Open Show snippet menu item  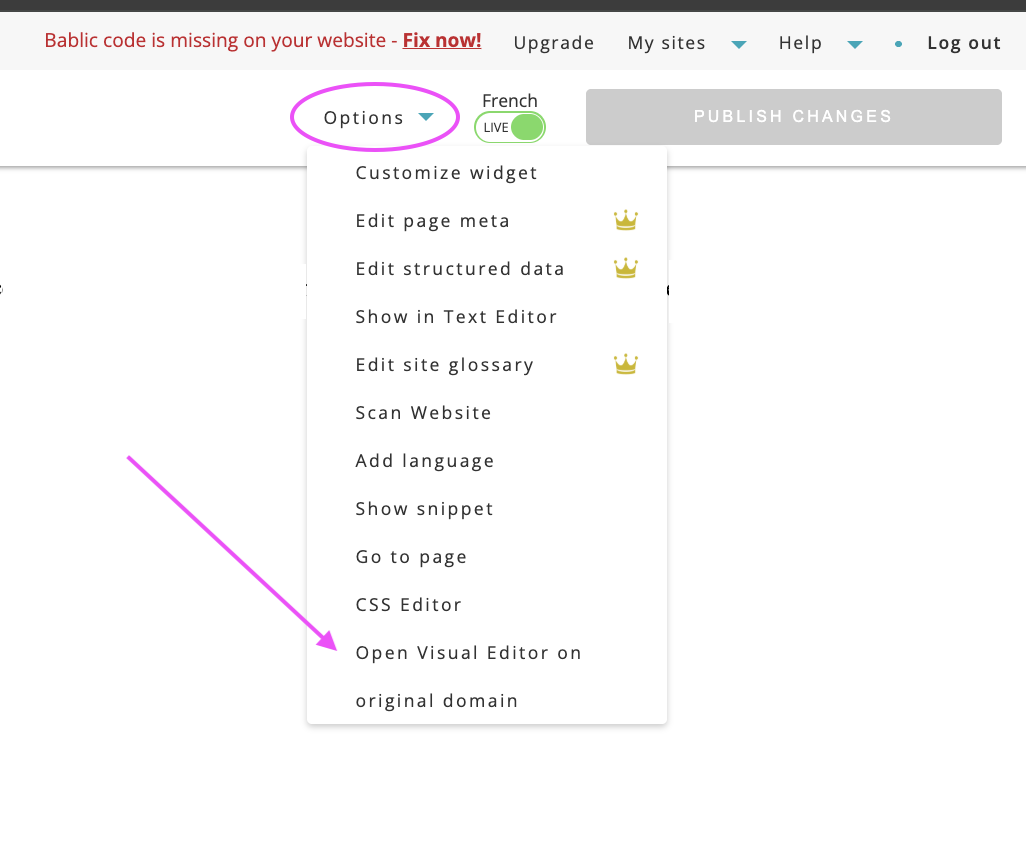[424, 509]
